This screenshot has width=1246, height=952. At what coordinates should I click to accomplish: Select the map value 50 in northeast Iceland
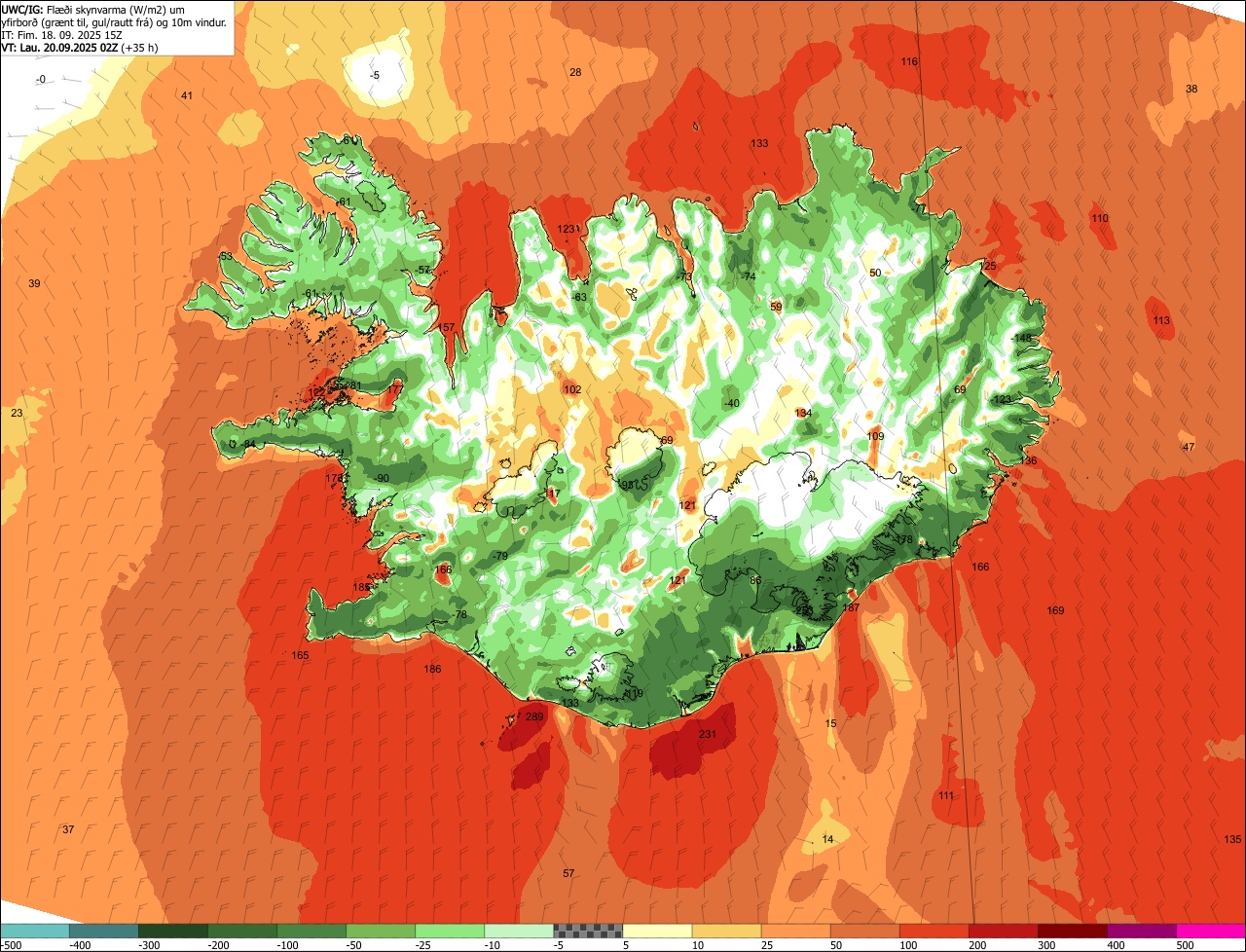click(x=875, y=273)
